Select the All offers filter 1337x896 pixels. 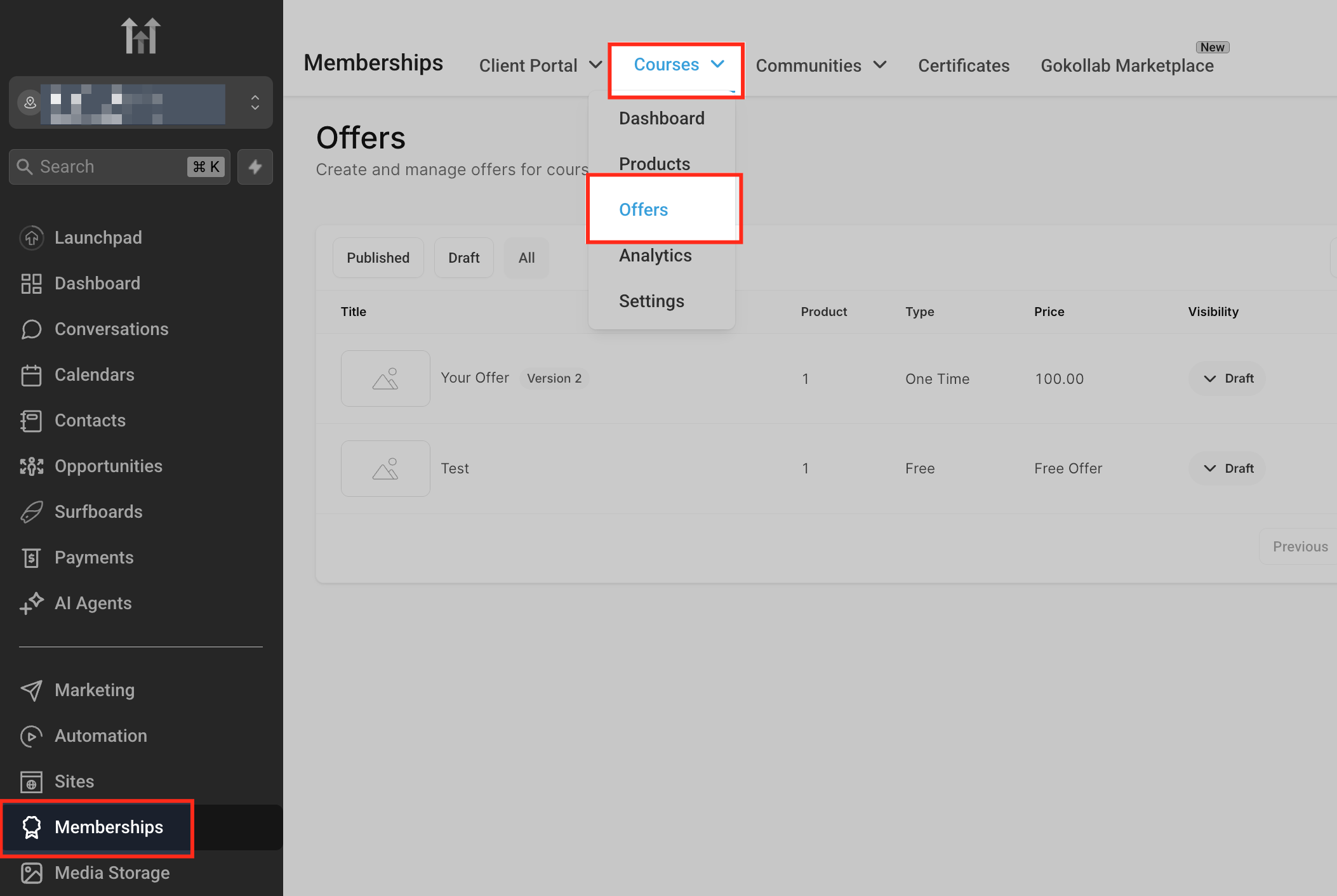[x=526, y=258]
